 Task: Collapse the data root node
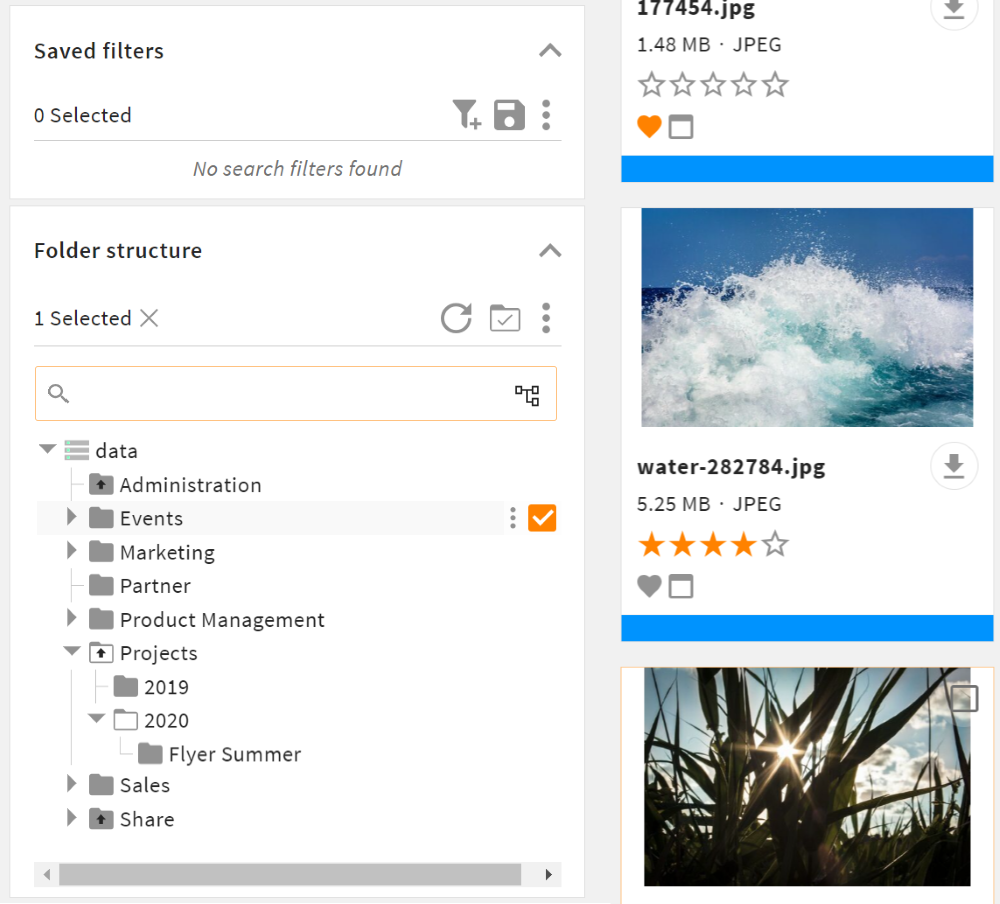[48, 449]
